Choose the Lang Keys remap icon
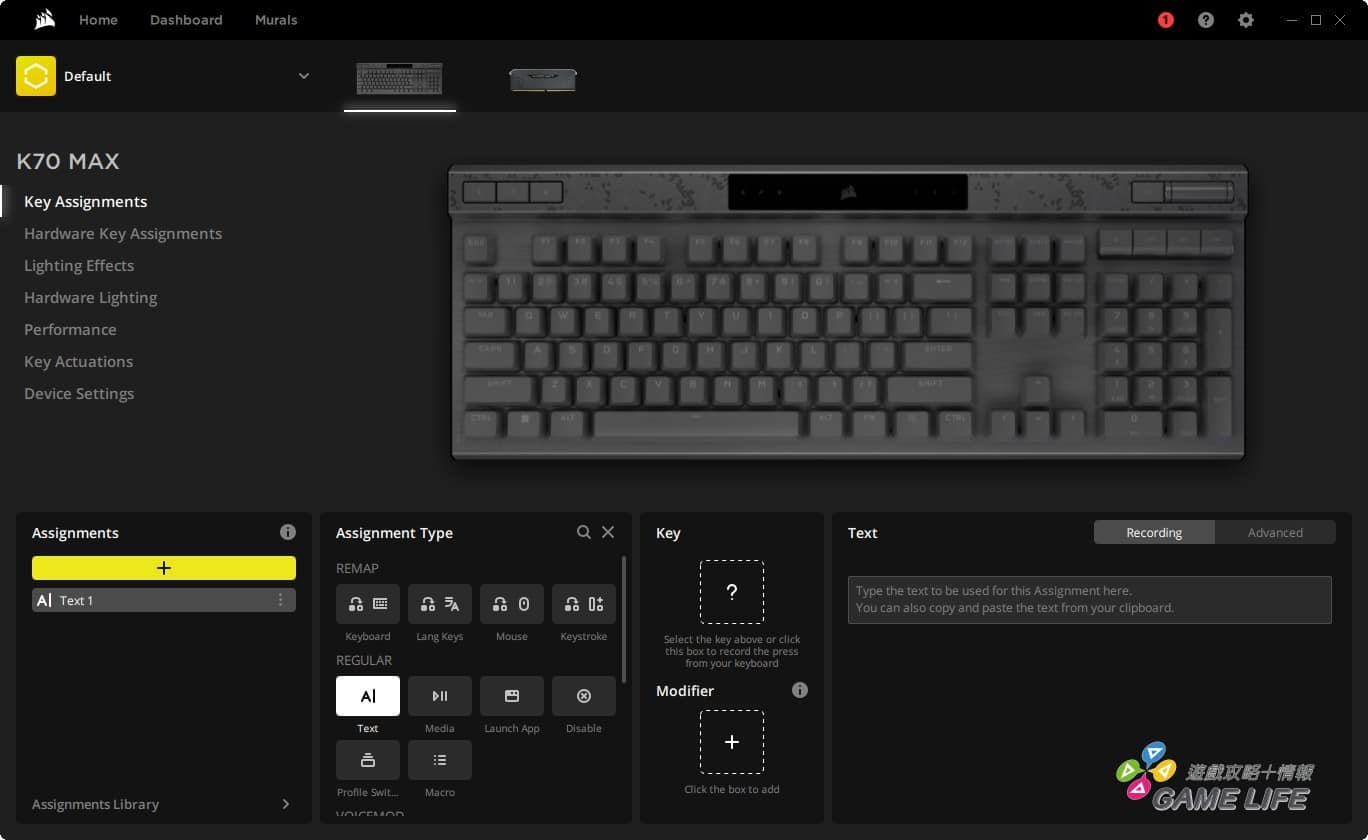The width and height of the screenshot is (1368, 840). click(x=439, y=604)
